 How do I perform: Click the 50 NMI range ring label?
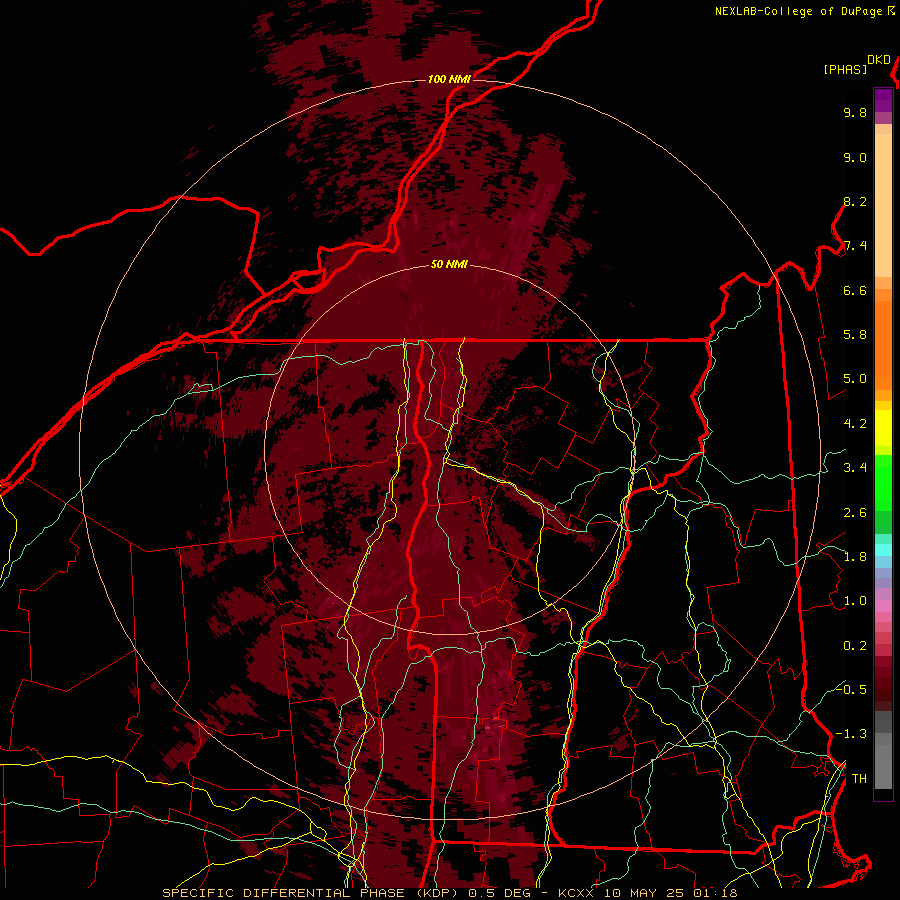click(x=449, y=264)
